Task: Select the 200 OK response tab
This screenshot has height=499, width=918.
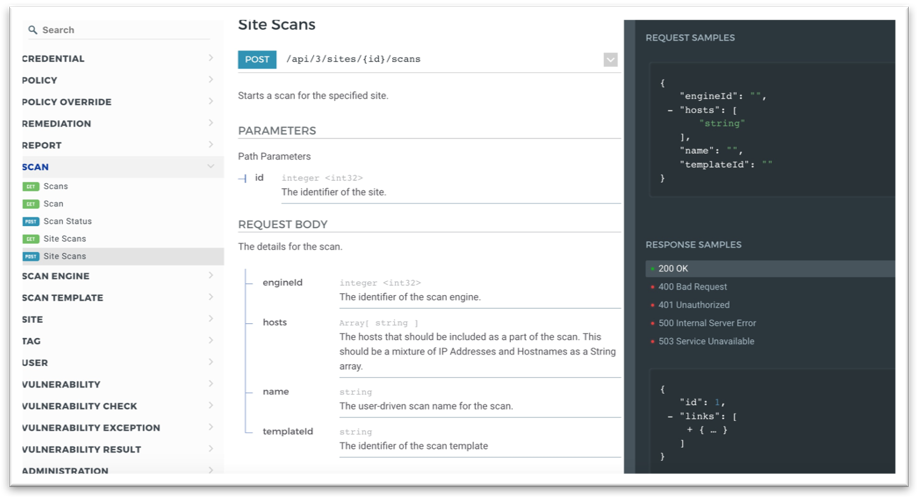Action: (x=673, y=269)
